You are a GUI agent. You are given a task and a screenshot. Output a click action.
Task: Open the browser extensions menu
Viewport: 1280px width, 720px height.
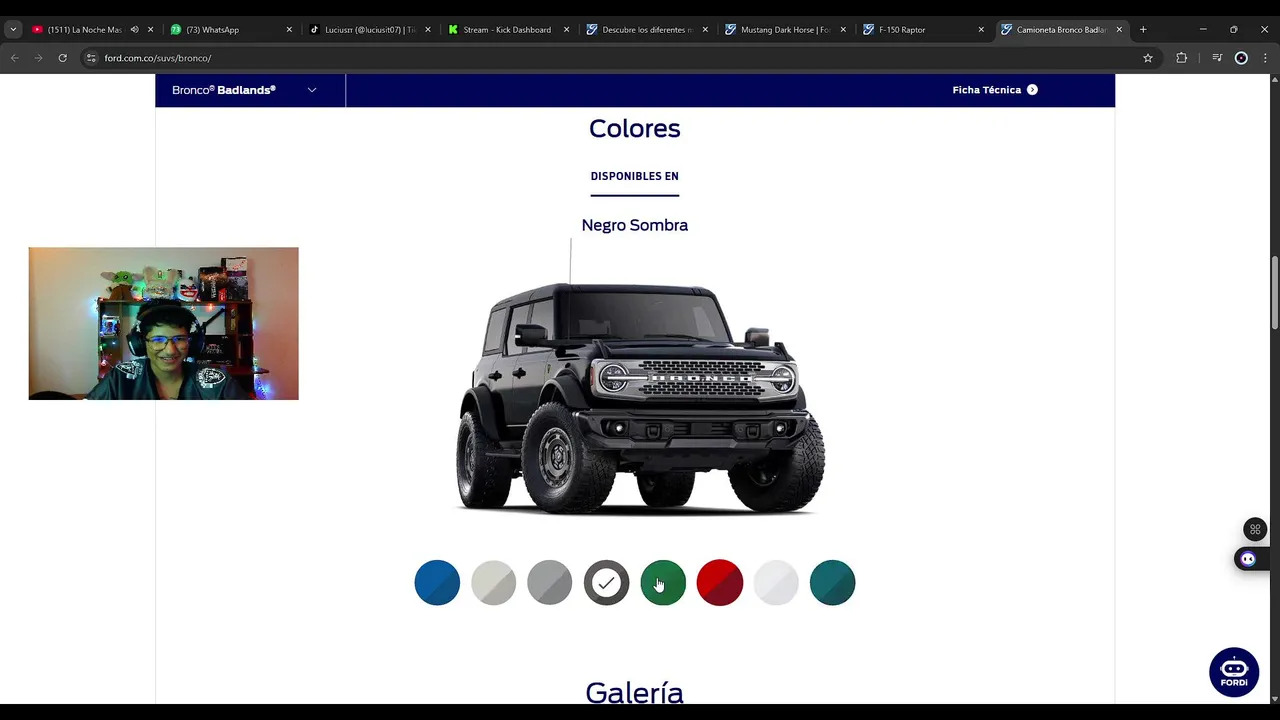(1181, 58)
